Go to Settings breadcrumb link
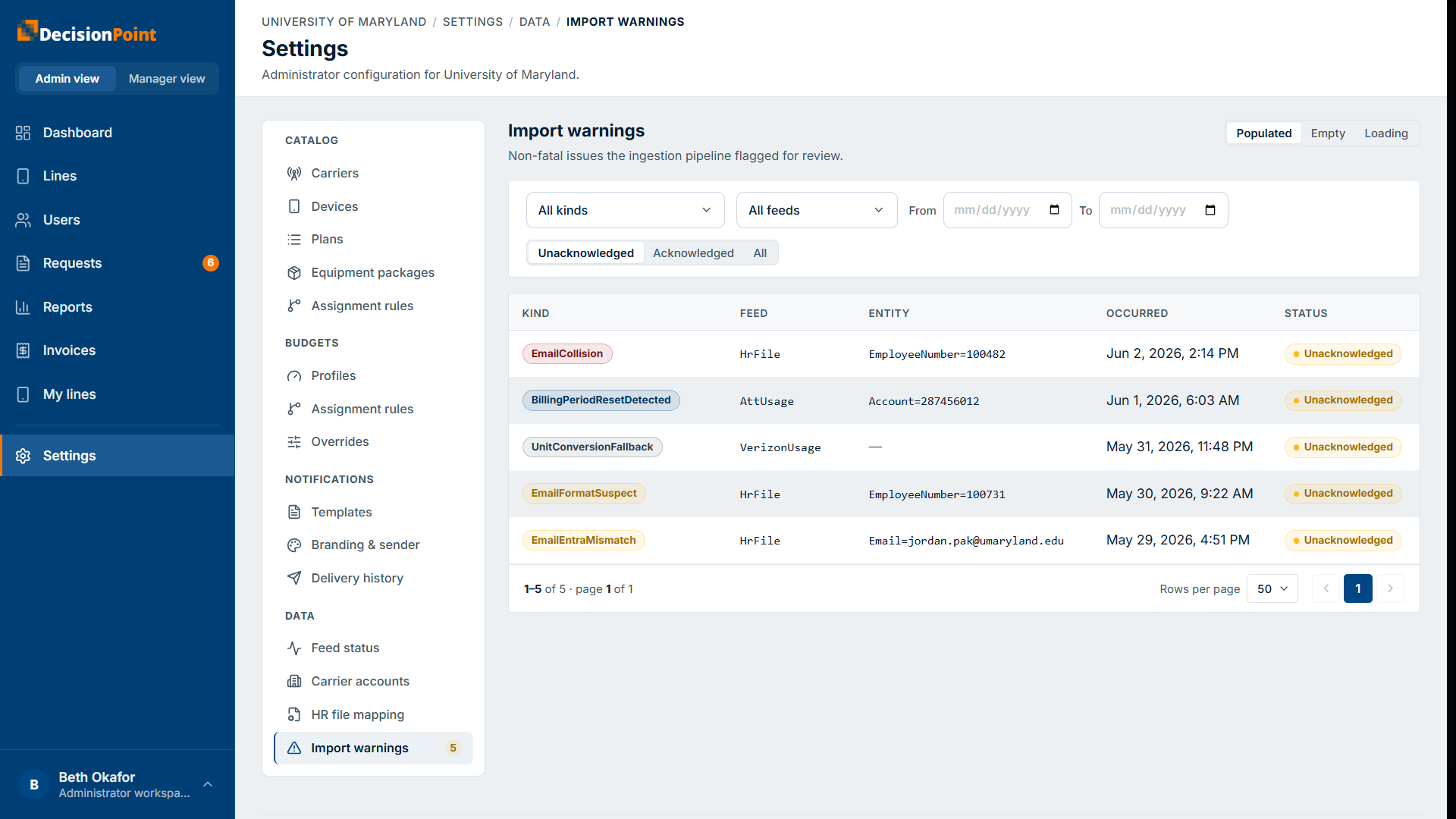The width and height of the screenshot is (1456, 819). (472, 22)
